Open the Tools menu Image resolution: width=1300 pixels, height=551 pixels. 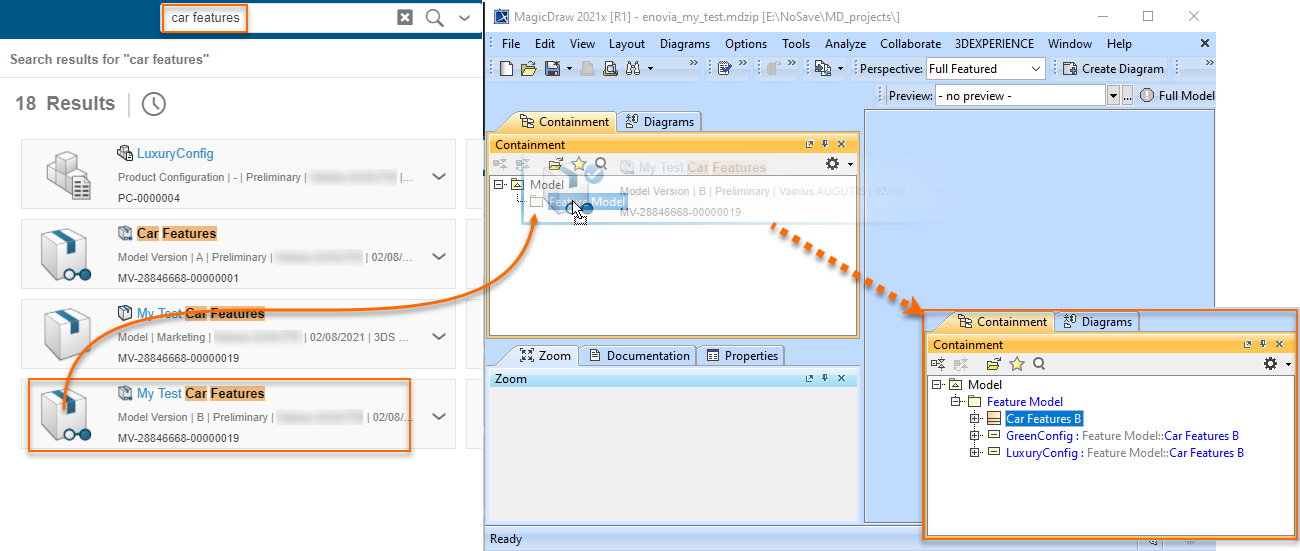(796, 43)
